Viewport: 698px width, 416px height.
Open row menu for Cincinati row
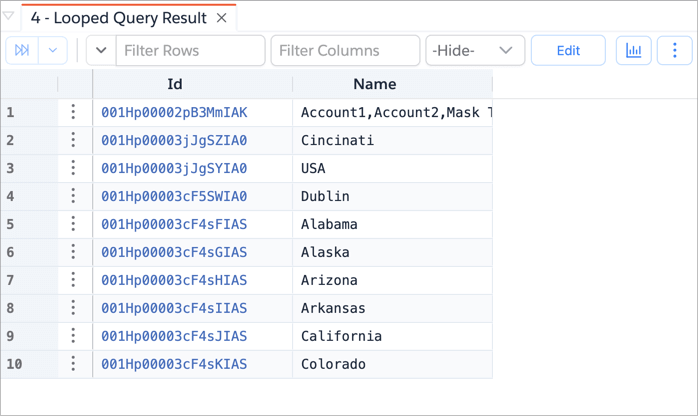click(x=73, y=140)
